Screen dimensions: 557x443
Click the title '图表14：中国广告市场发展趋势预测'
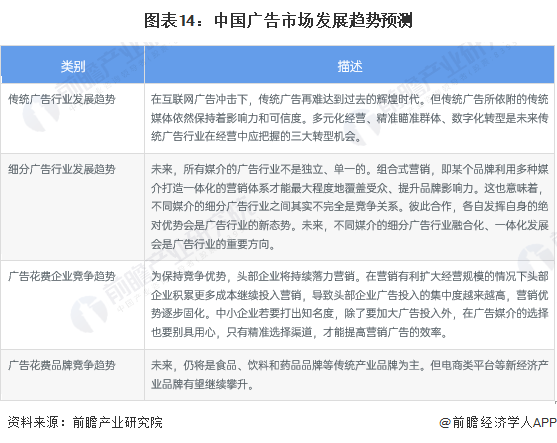(278, 20)
